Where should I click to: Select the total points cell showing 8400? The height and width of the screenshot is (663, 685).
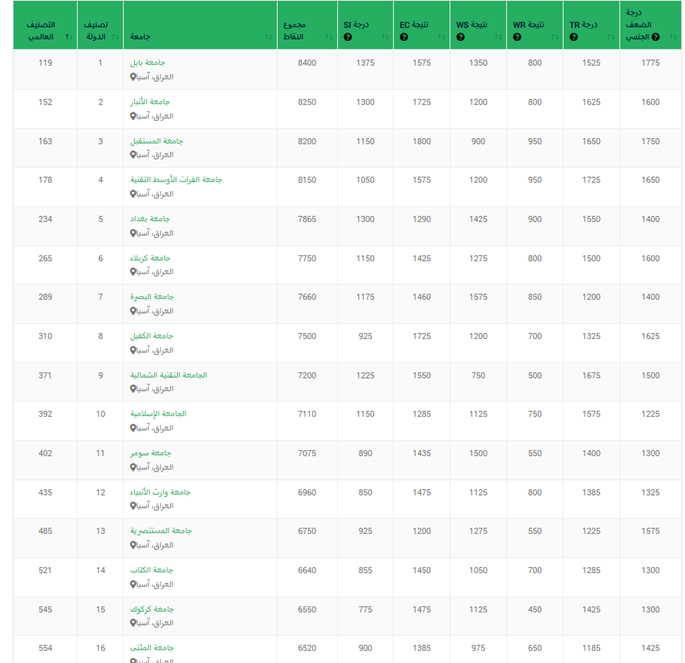coord(307,63)
